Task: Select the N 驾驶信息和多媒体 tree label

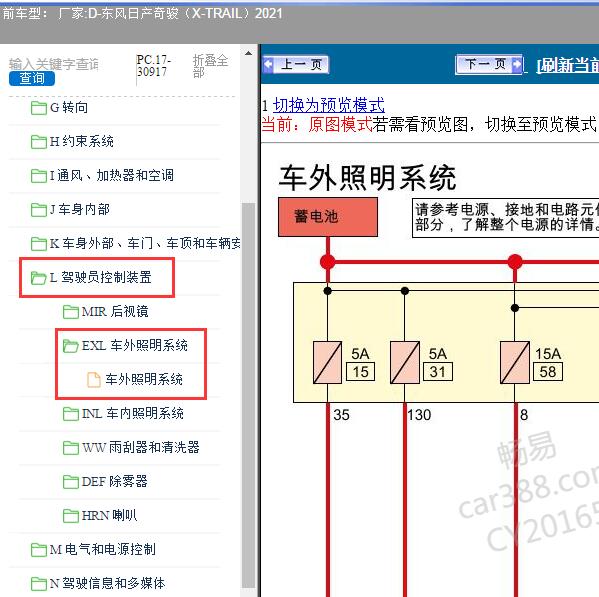Action: point(108,584)
